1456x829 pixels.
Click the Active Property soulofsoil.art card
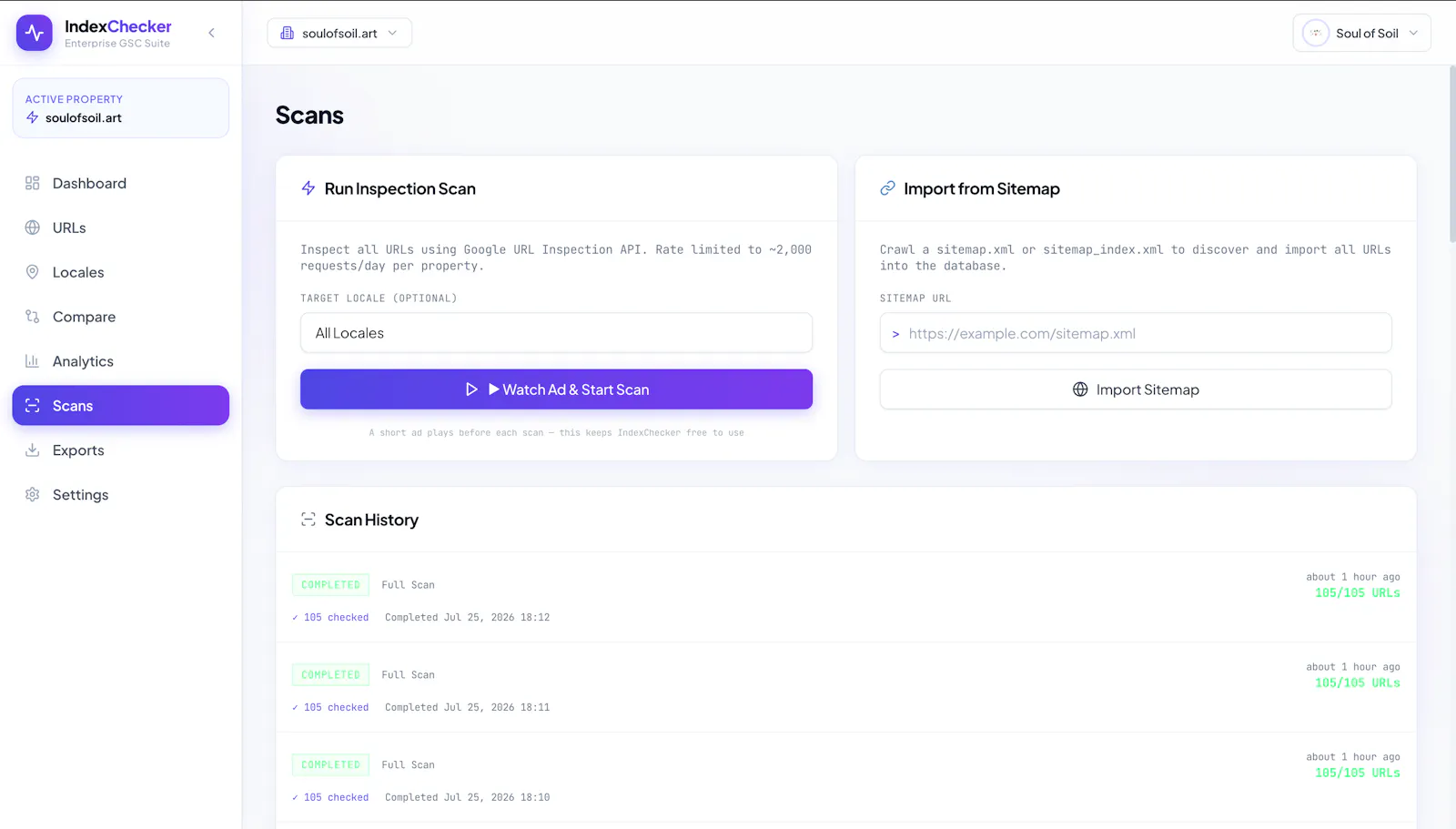pyautogui.click(x=120, y=108)
